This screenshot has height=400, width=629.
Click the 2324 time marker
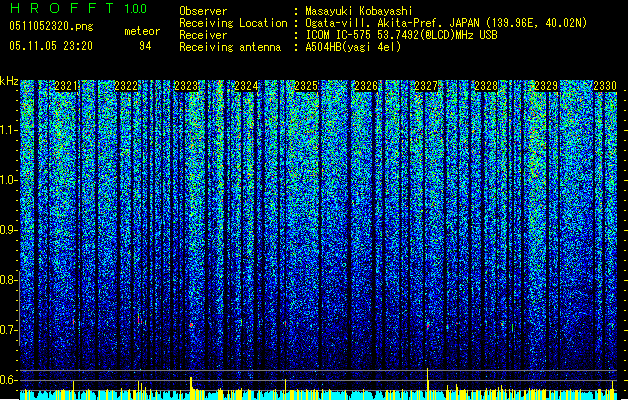point(246,86)
